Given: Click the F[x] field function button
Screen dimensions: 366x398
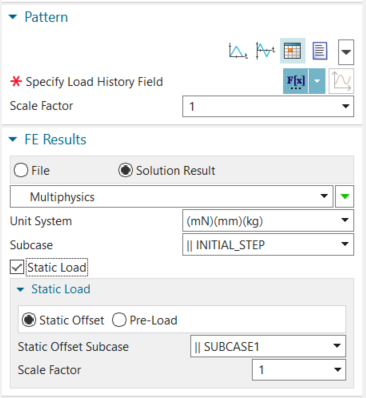Looking at the screenshot, I should tap(296, 81).
